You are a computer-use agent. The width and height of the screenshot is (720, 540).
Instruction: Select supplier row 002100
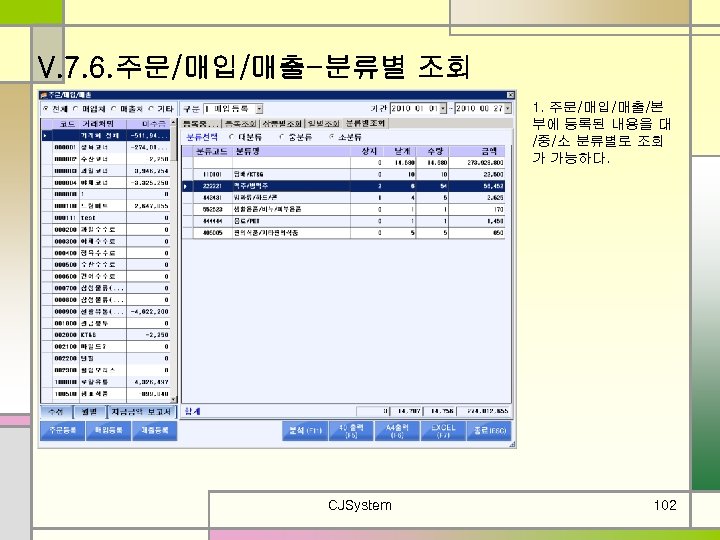coord(106,347)
